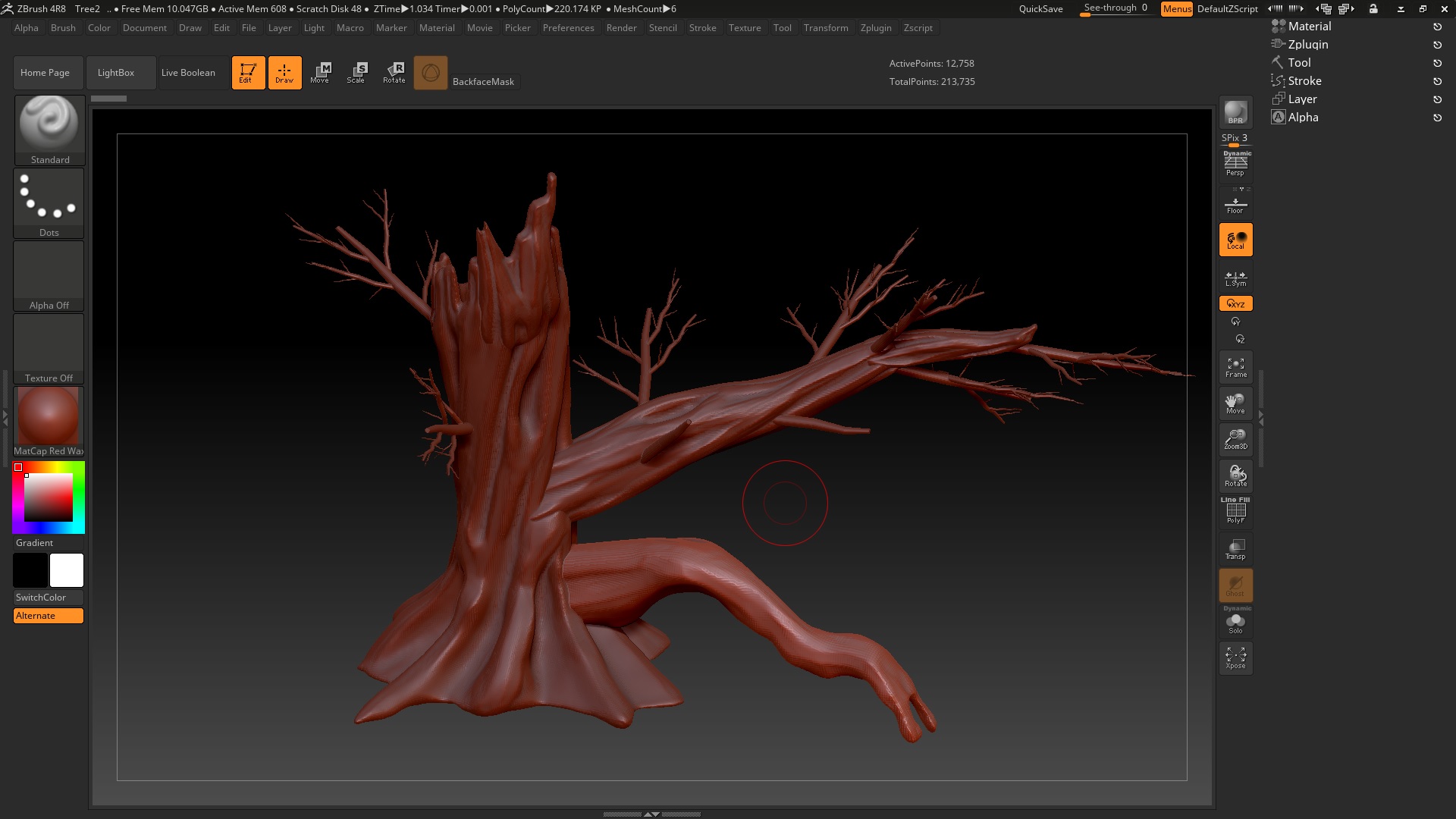Select the Scale tool icon
This screenshot has height=819, width=1456.
click(356, 73)
